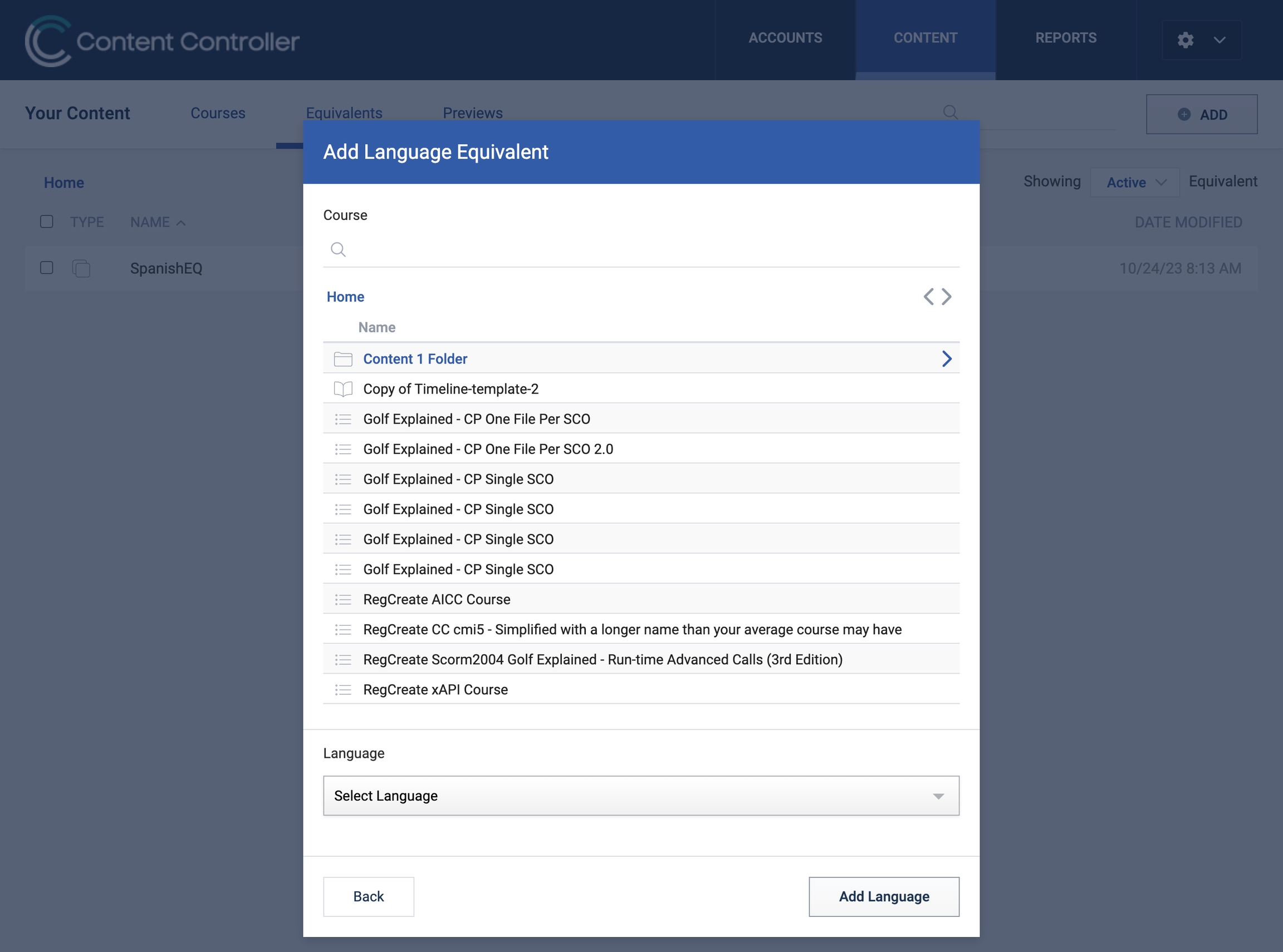Screen dimensions: 1283x952
Task: Click list icon for RegCreate AICC Course
Action: click(x=343, y=600)
